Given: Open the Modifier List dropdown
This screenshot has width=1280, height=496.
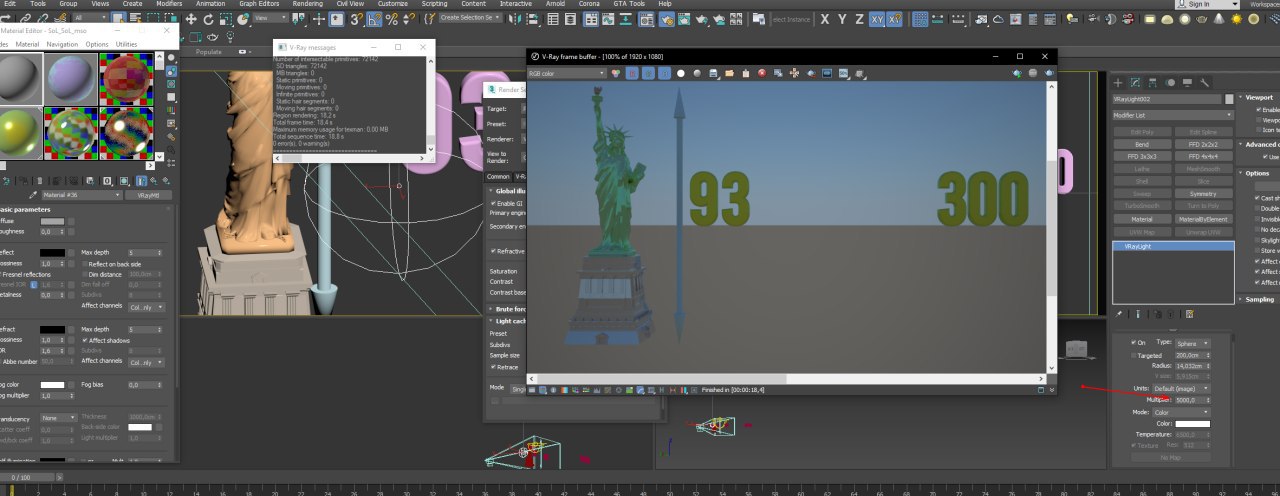Looking at the screenshot, I should 1173,115.
